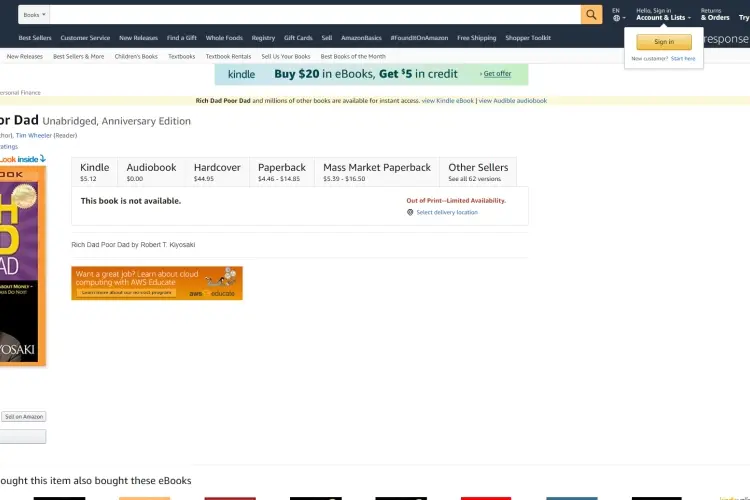This screenshot has width=750, height=500.
Task: Follow view Audible audiobook link
Action: pyautogui.click(x=513, y=101)
